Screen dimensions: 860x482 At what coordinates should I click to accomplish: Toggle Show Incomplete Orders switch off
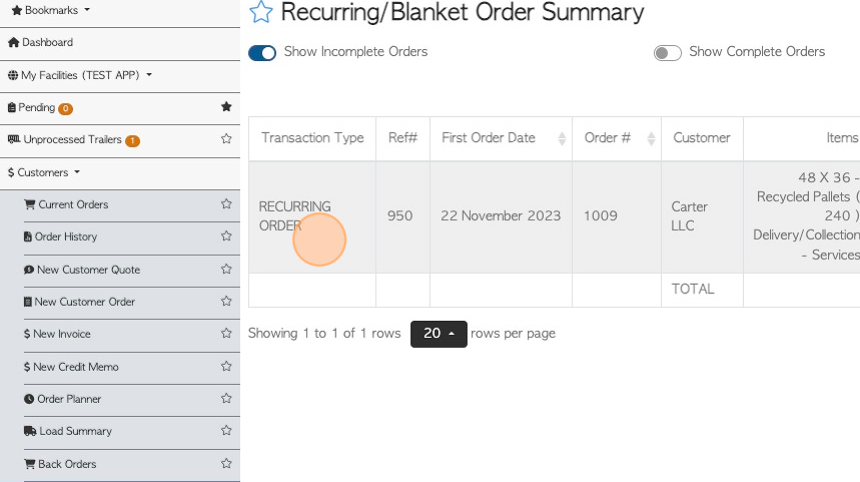262,53
